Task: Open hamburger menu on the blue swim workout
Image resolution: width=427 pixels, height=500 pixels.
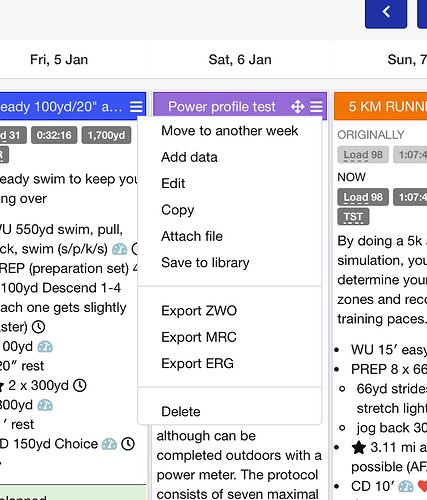Action: pos(136,107)
